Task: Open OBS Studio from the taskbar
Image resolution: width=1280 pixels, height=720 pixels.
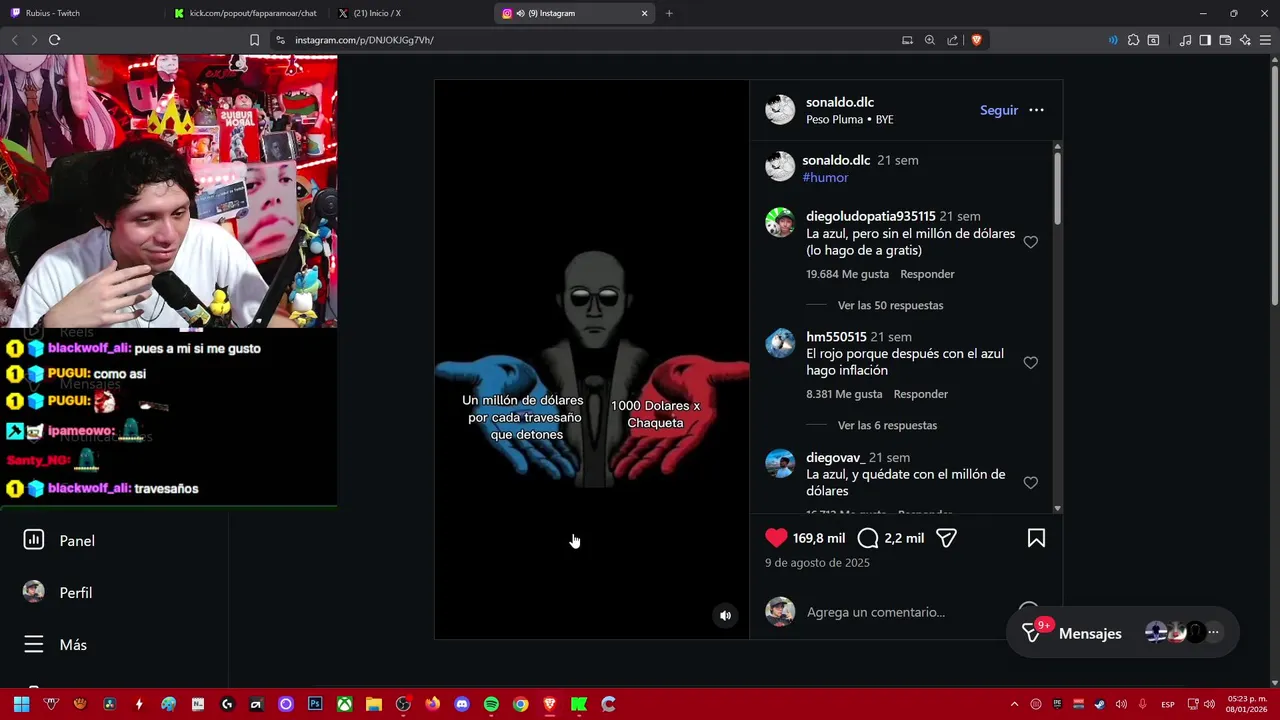Action: [x=403, y=704]
